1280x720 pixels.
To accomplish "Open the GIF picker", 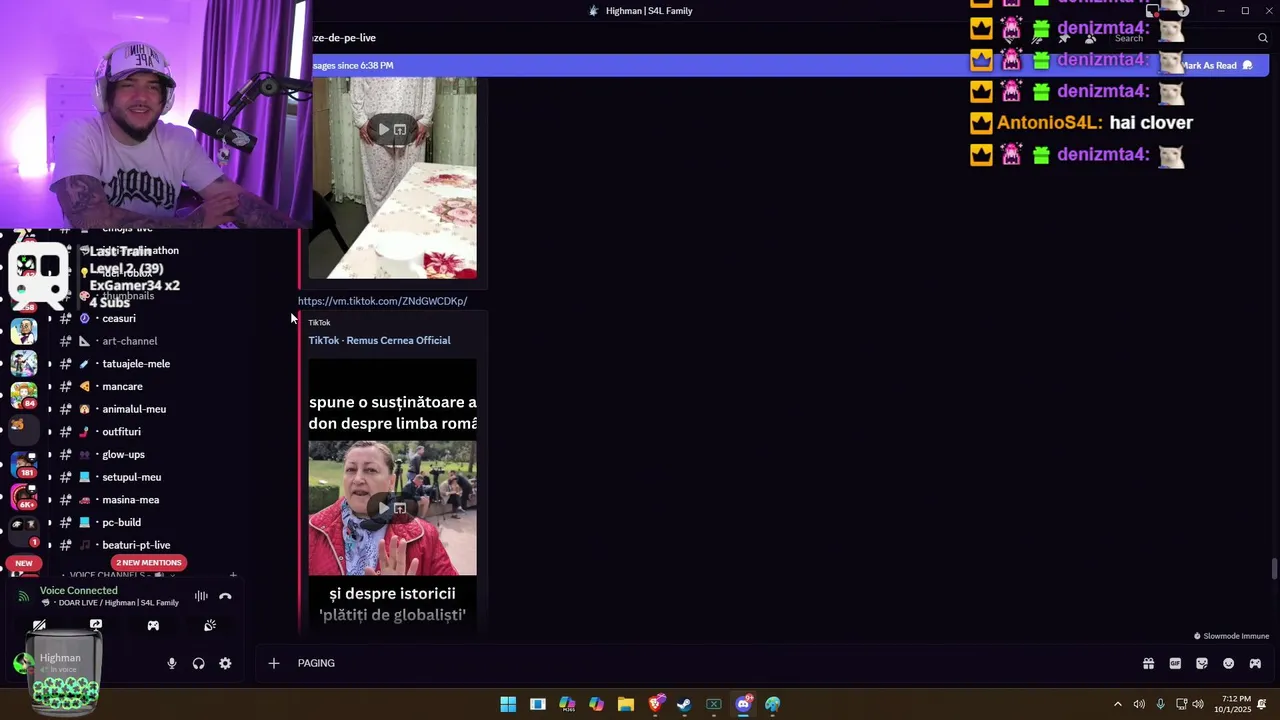I will (1175, 663).
